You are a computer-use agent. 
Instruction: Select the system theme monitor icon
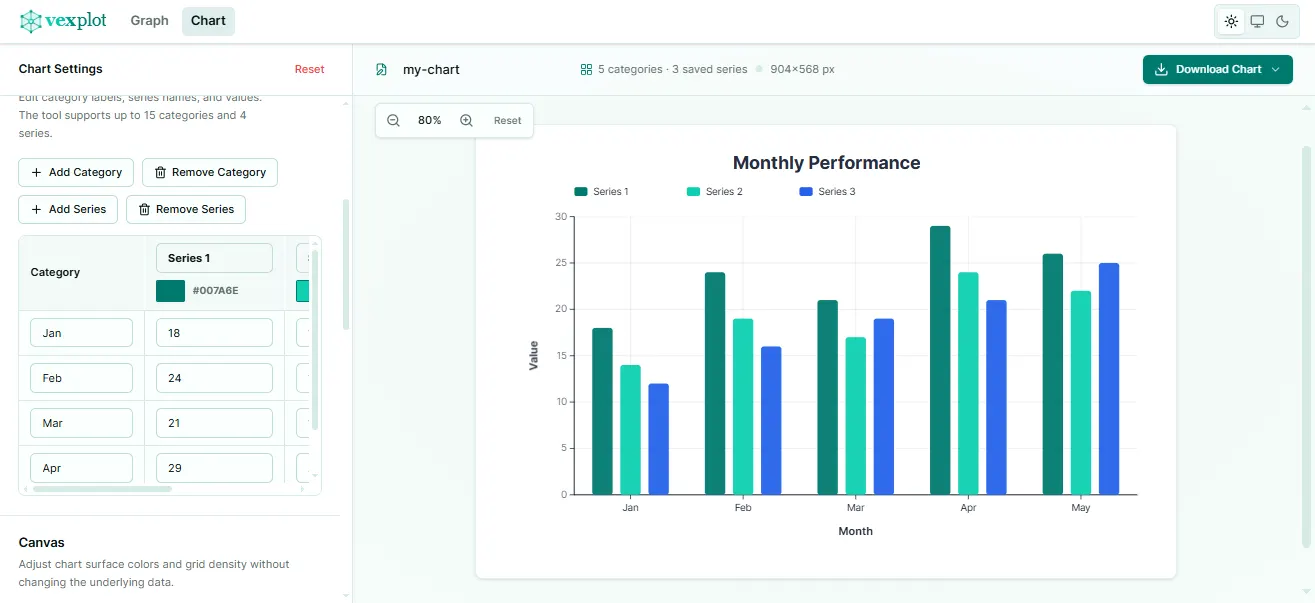(1257, 21)
